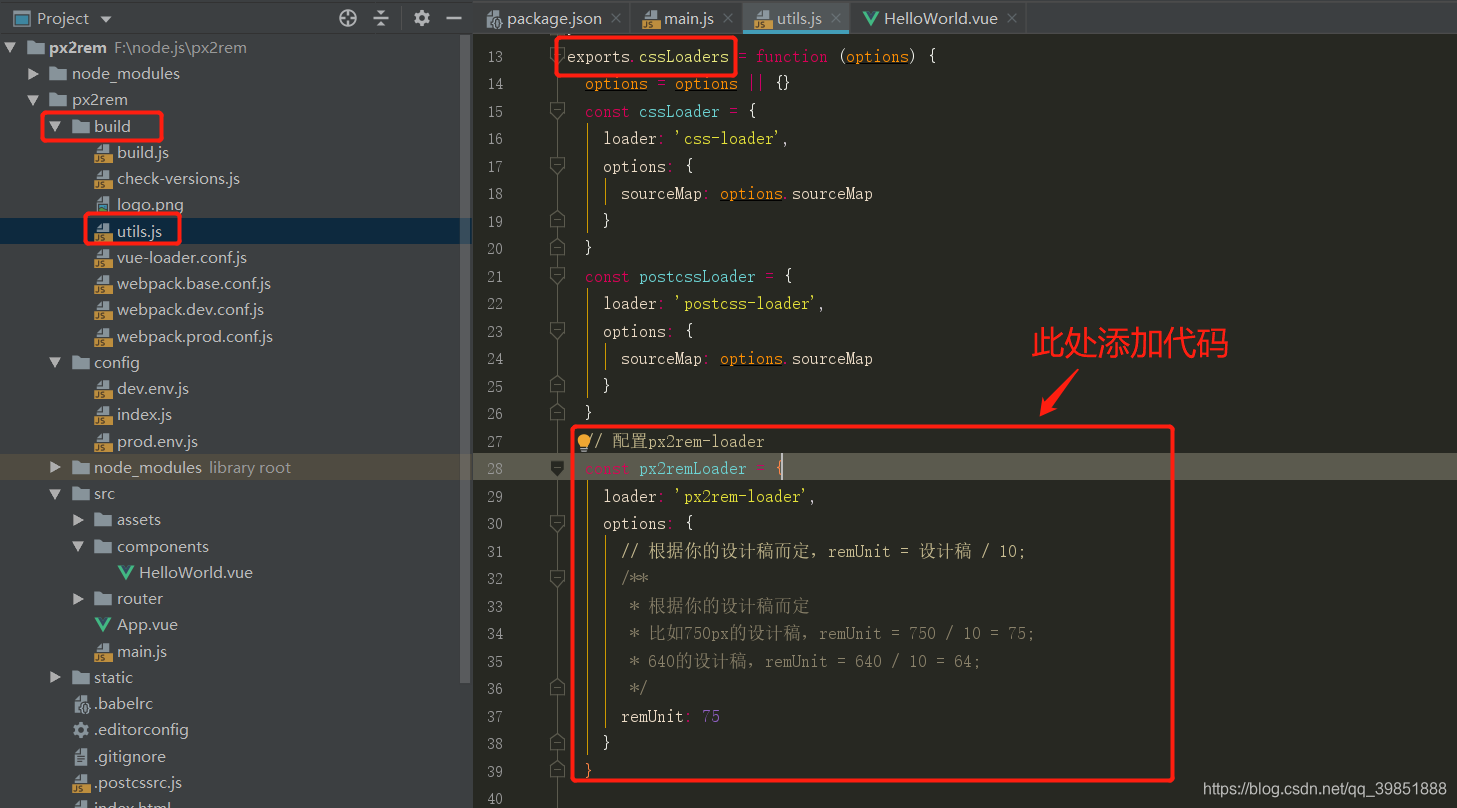
Task: Close the utils.js tab
Action: [835, 18]
